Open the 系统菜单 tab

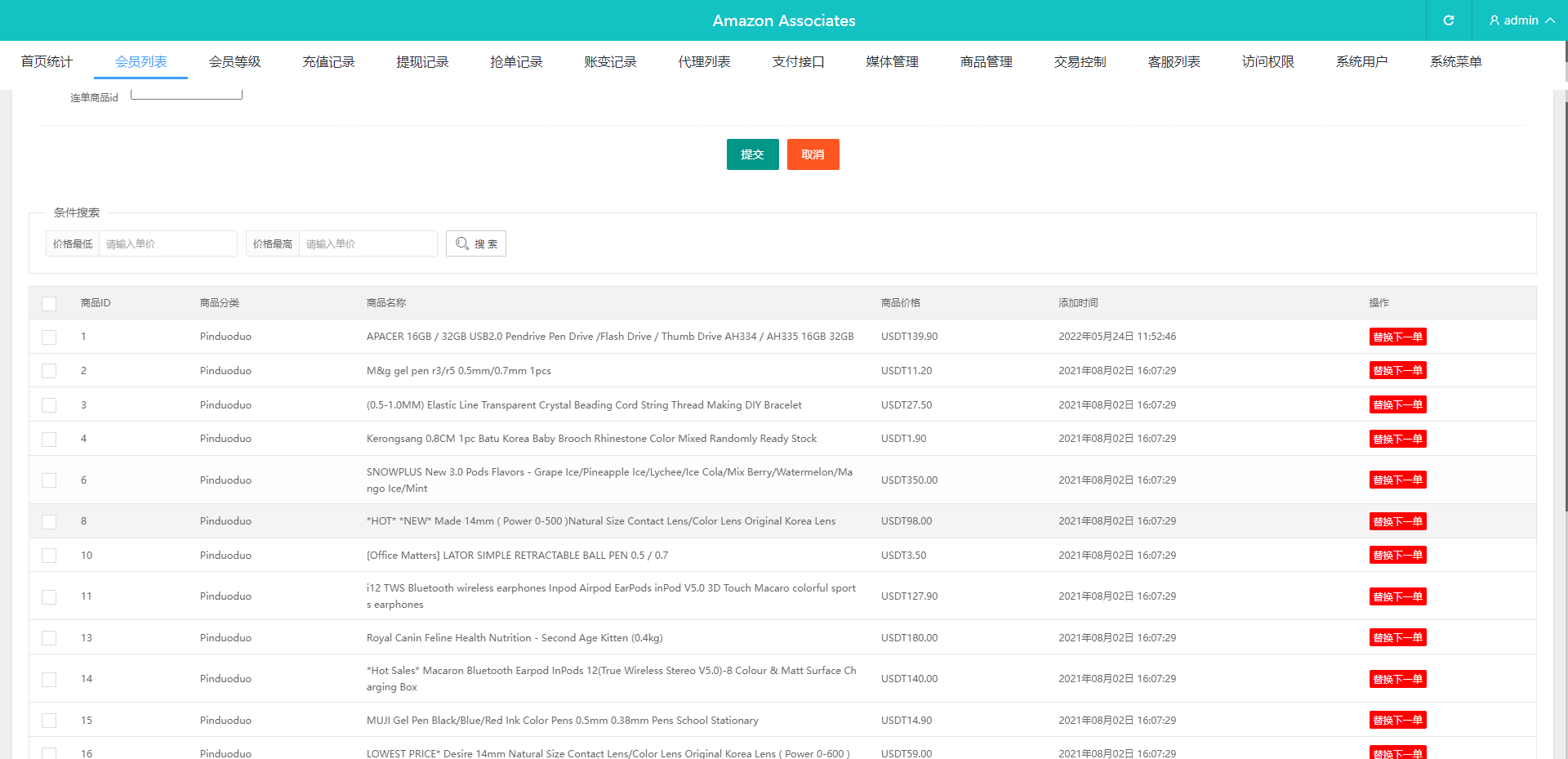tap(1455, 62)
